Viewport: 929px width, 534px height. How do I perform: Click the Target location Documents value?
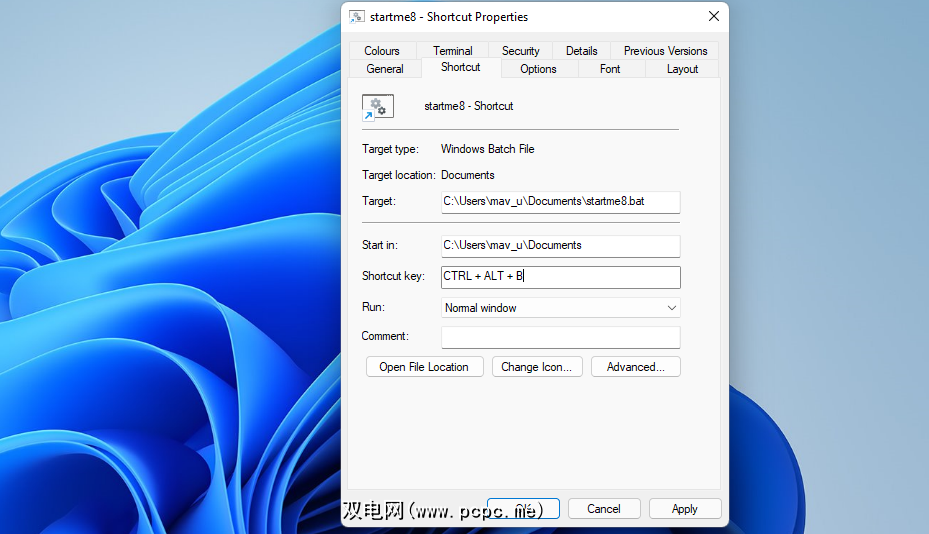467,175
